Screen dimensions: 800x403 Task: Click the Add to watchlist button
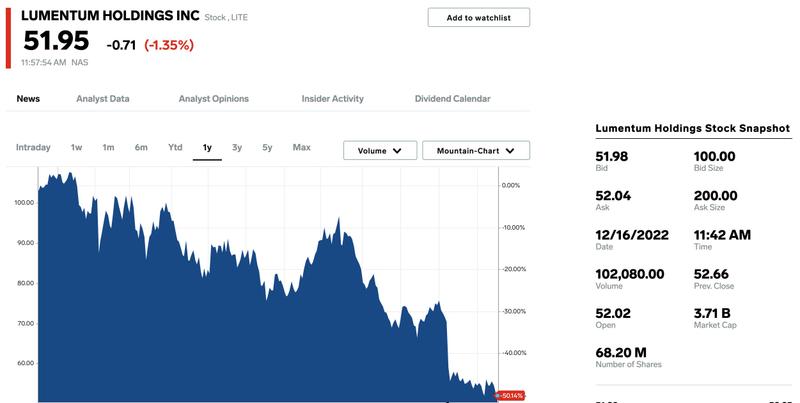pos(479,17)
